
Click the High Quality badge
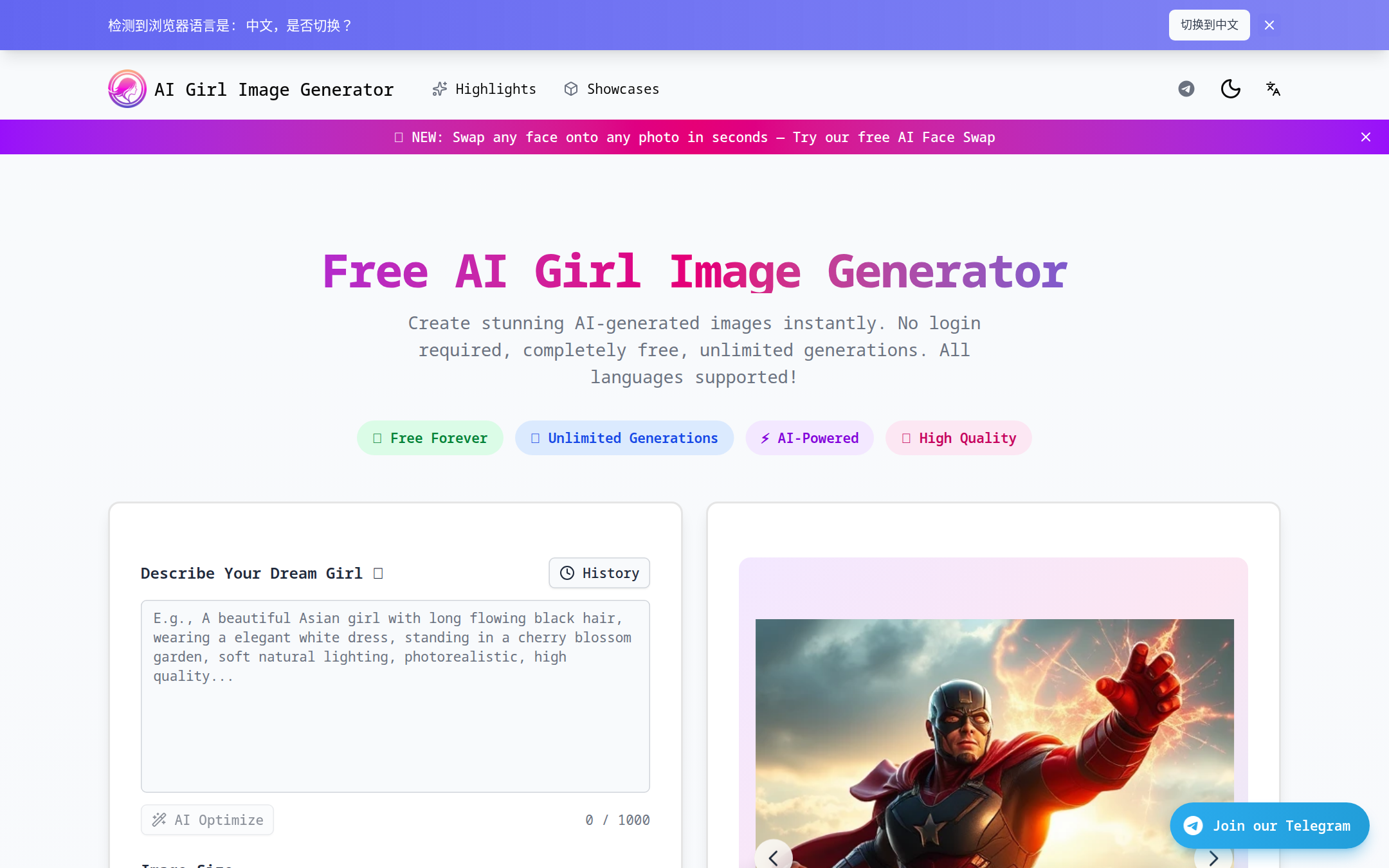tap(959, 438)
